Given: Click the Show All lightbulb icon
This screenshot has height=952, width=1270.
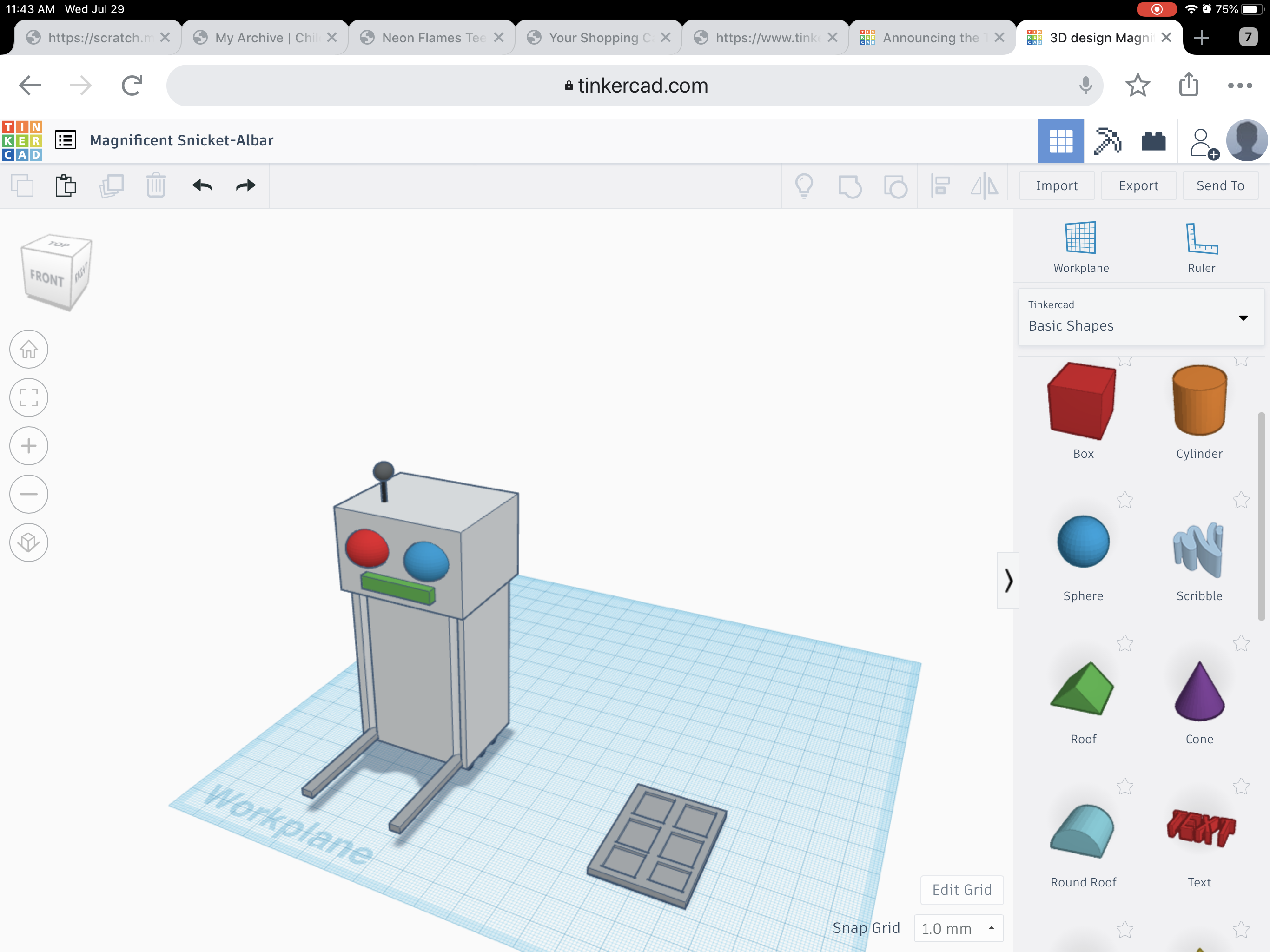Looking at the screenshot, I should tap(804, 186).
